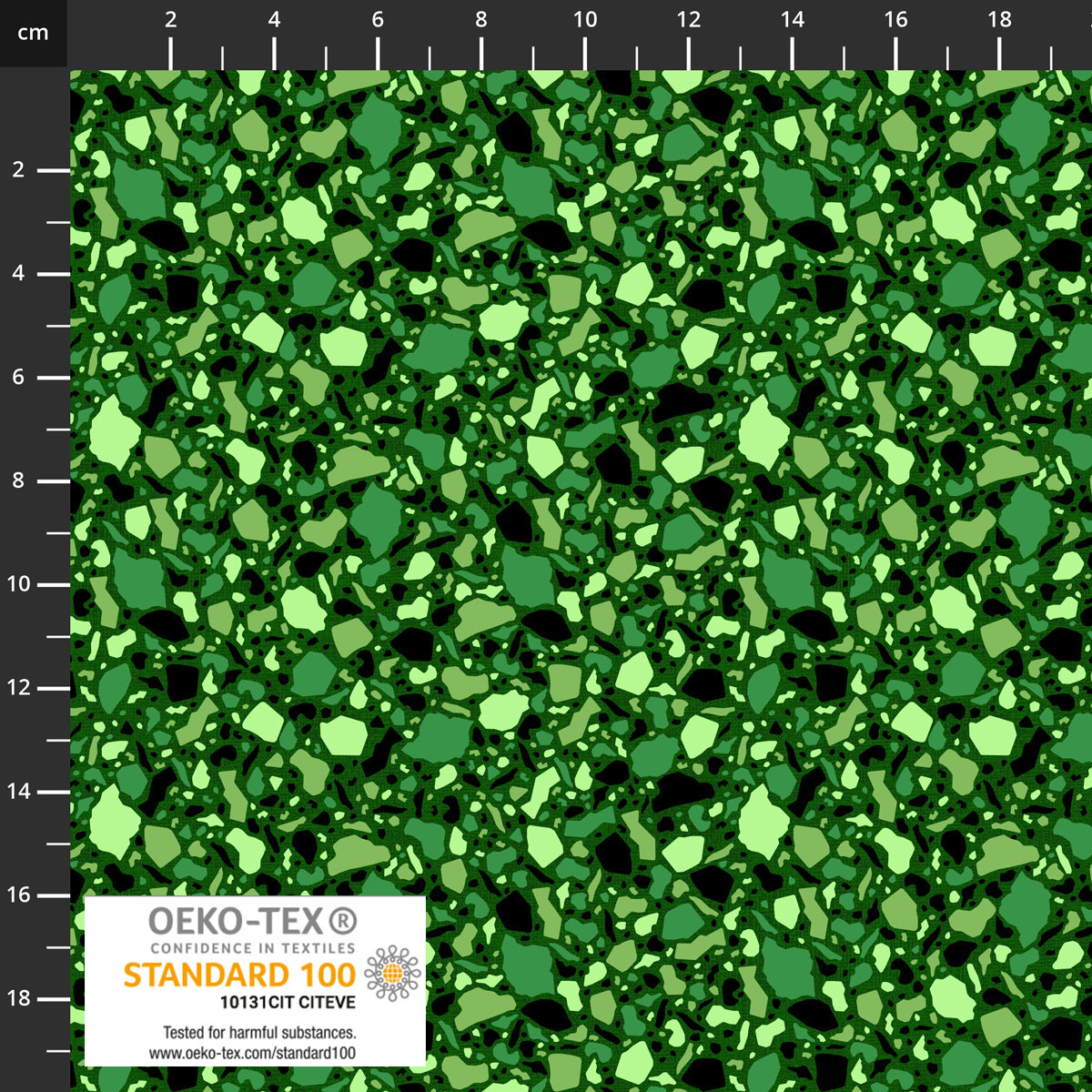The image size is (1092, 1092).
Task: Click the 'Tested for harmful substances' text
Action: click(258, 1033)
